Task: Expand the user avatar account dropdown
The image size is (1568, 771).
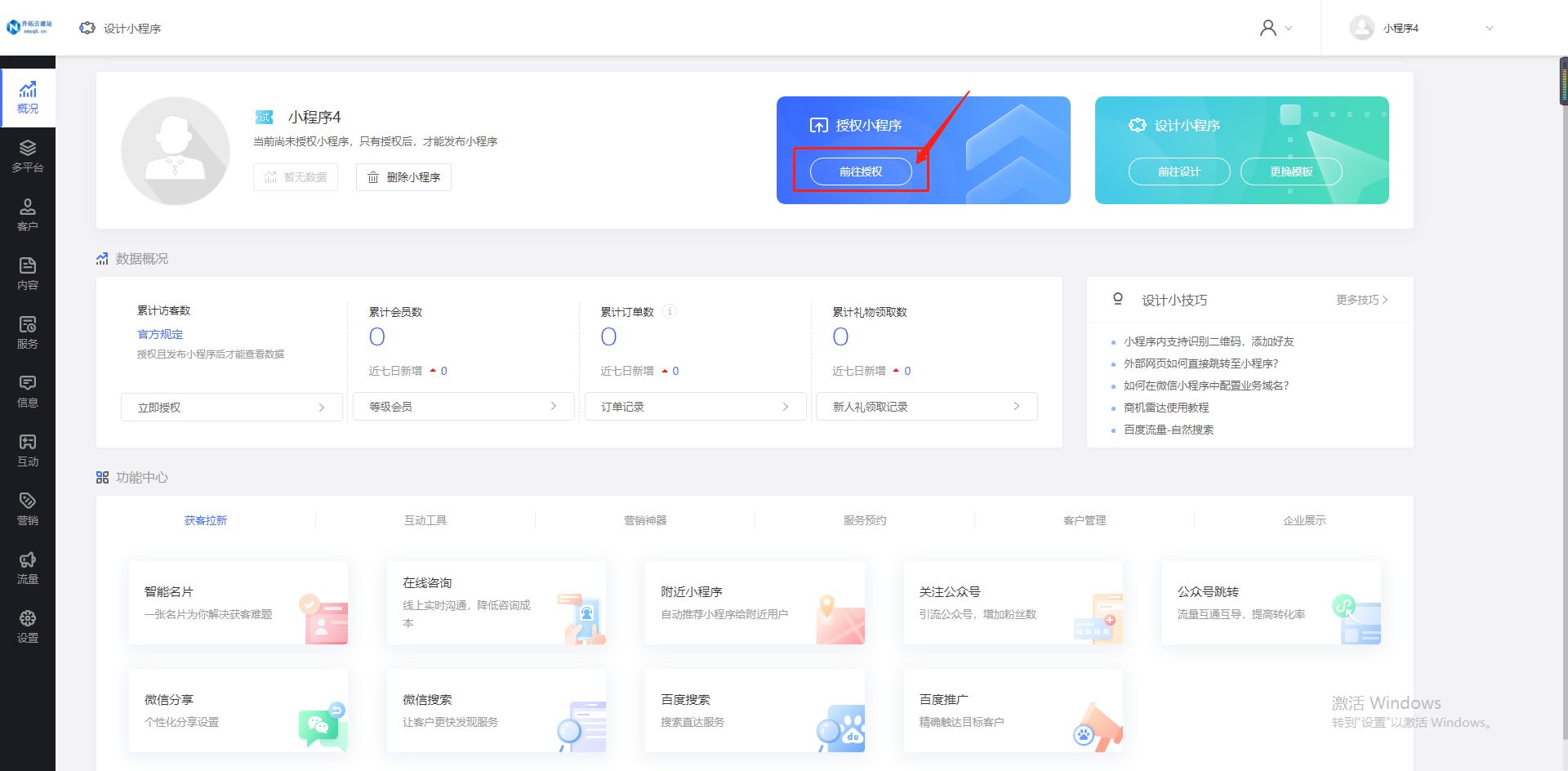Action: pos(1425,27)
